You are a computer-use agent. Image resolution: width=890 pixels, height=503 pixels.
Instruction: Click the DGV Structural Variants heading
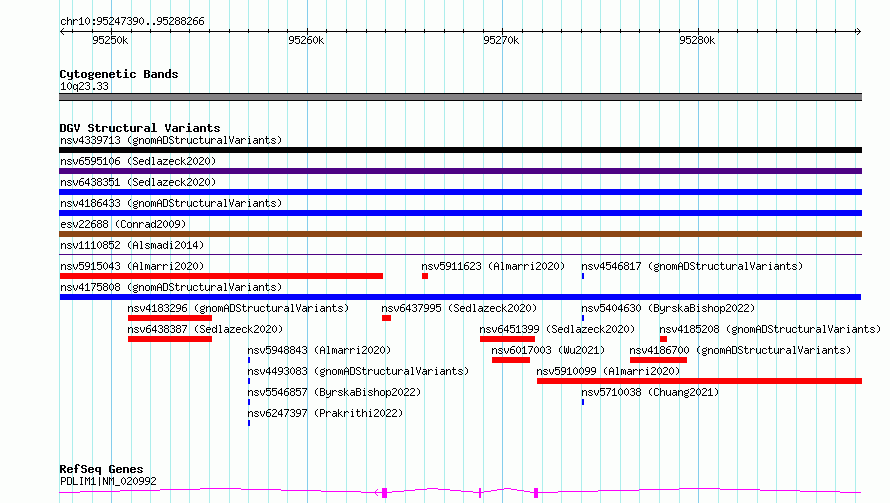pos(140,128)
